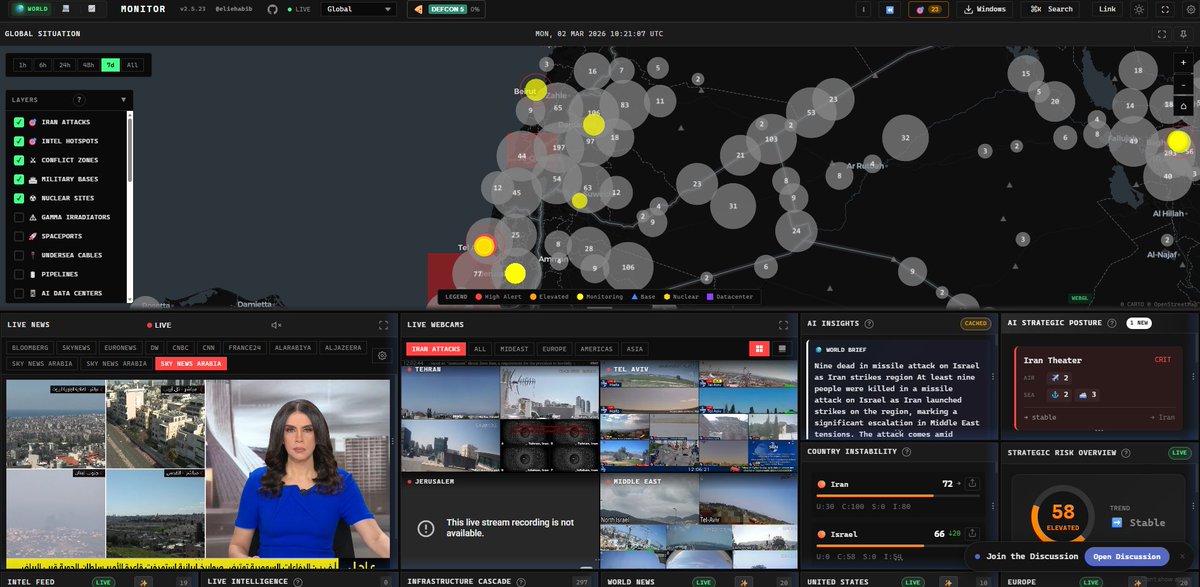The width and height of the screenshot is (1200, 587).
Task: Collapse the Layers panel arrow
Action: (124, 100)
